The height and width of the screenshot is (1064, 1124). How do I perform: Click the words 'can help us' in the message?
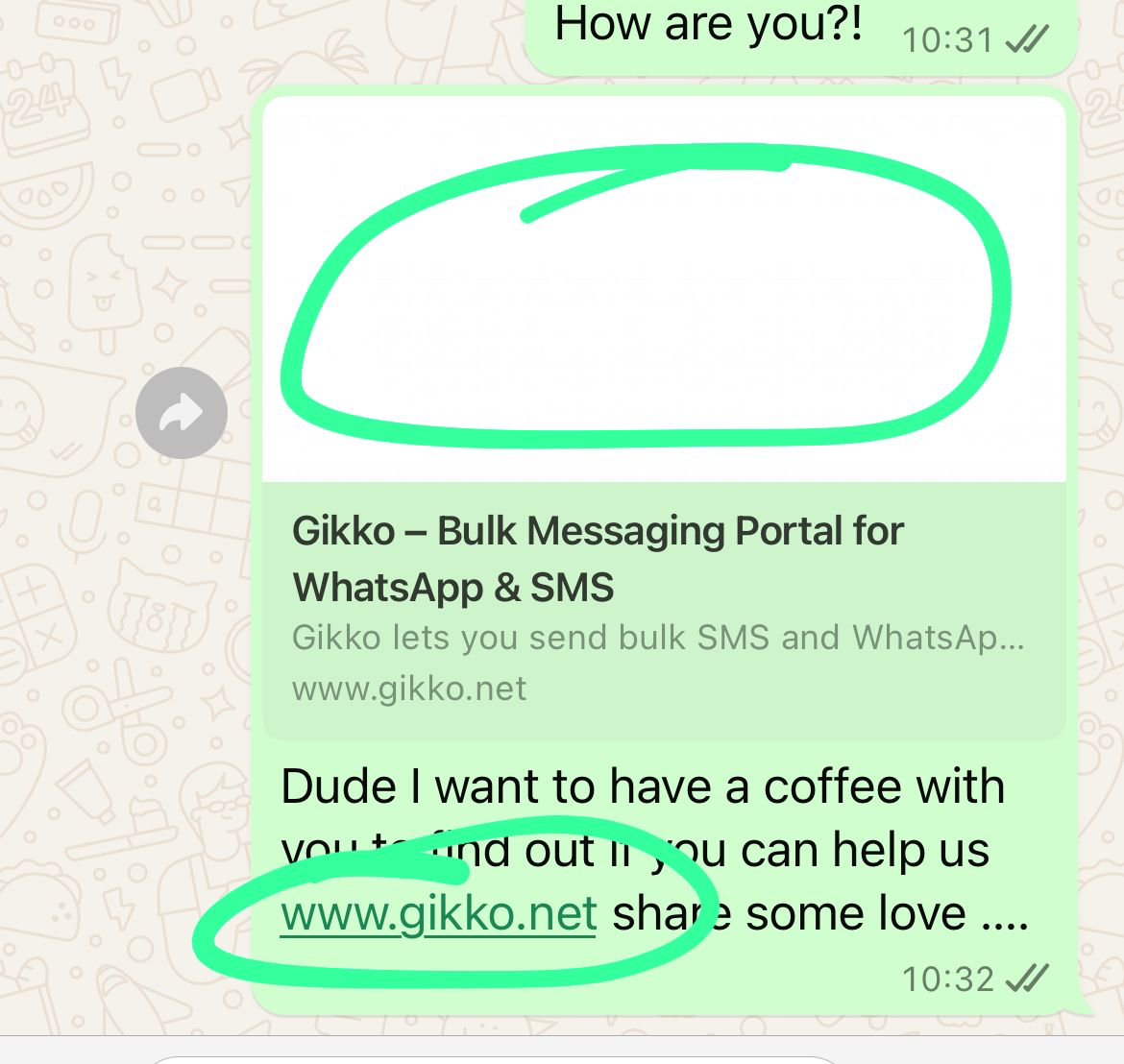(x=865, y=851)
